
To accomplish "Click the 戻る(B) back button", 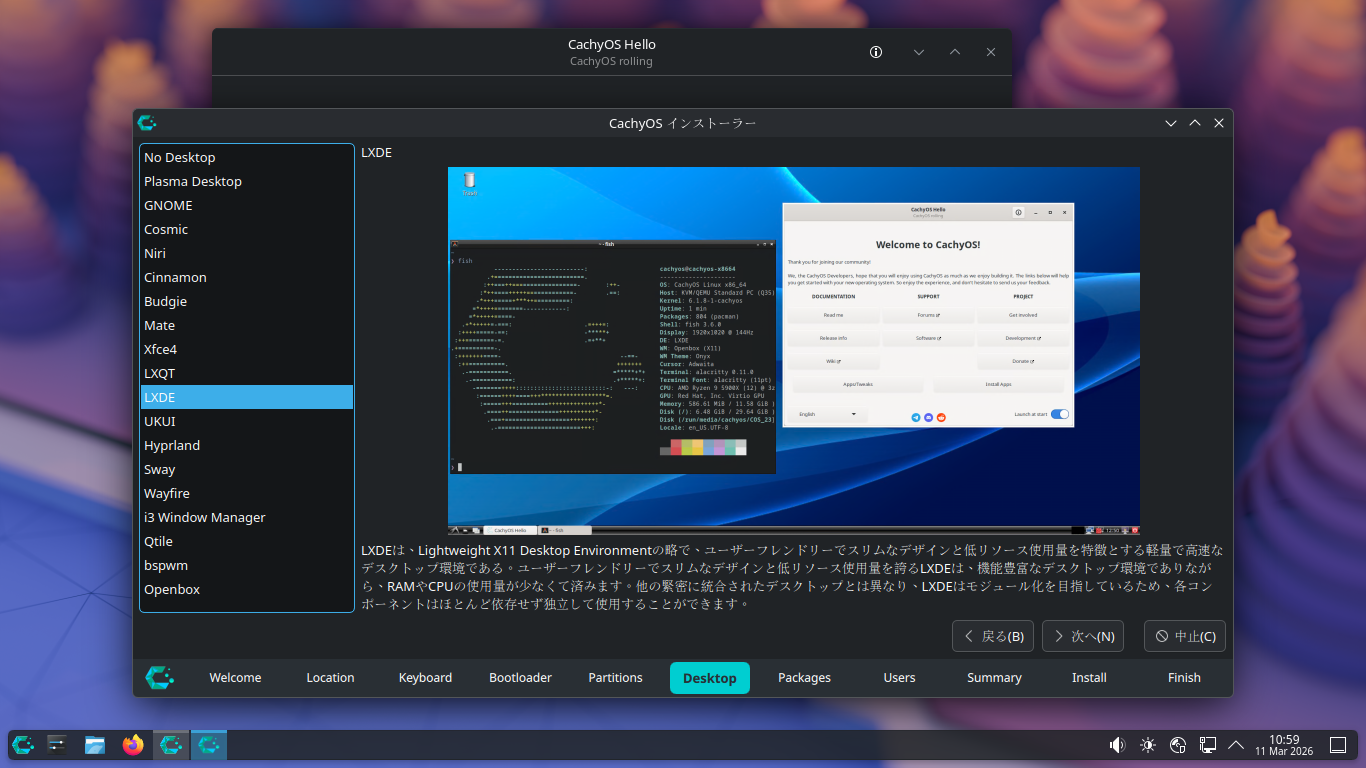I will pyautogui.click(x=994, y=636).
